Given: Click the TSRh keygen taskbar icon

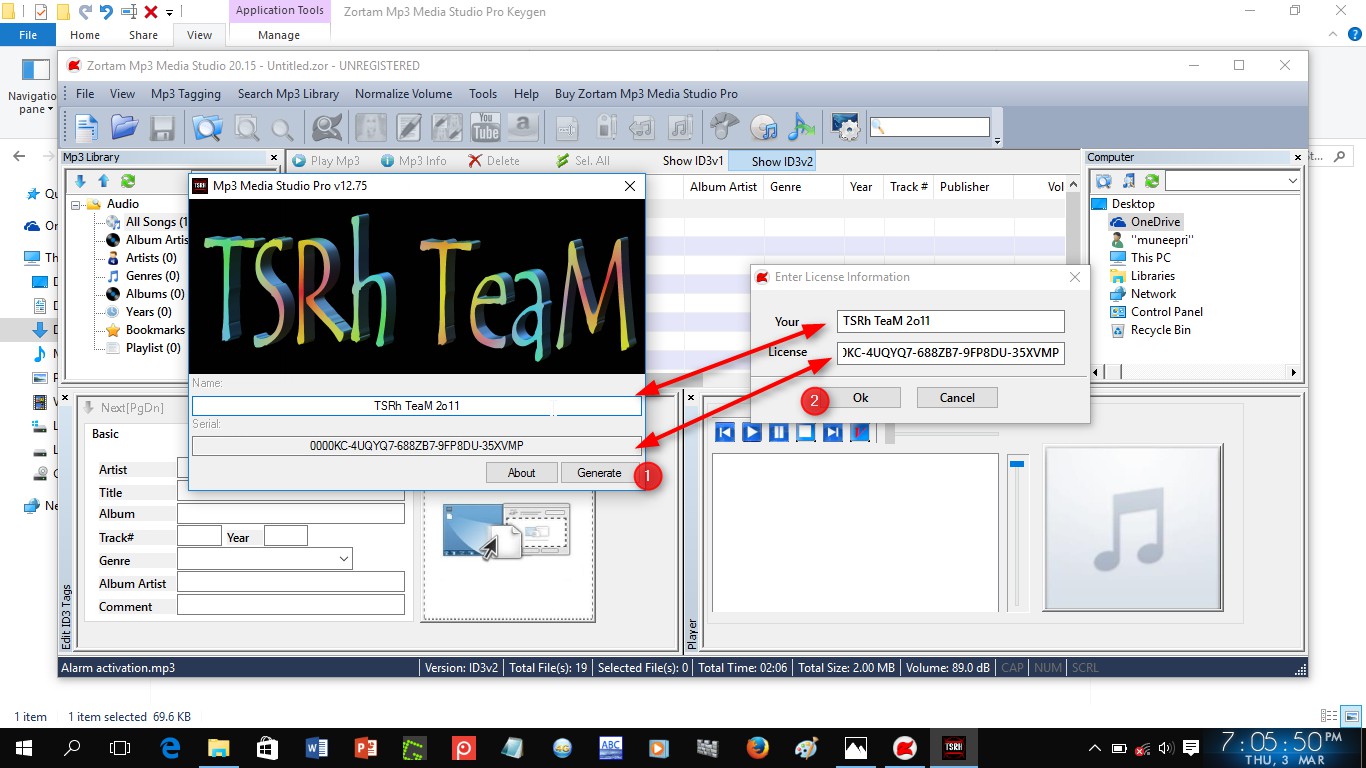Looking at the screenshot, I should click(953, 748).
